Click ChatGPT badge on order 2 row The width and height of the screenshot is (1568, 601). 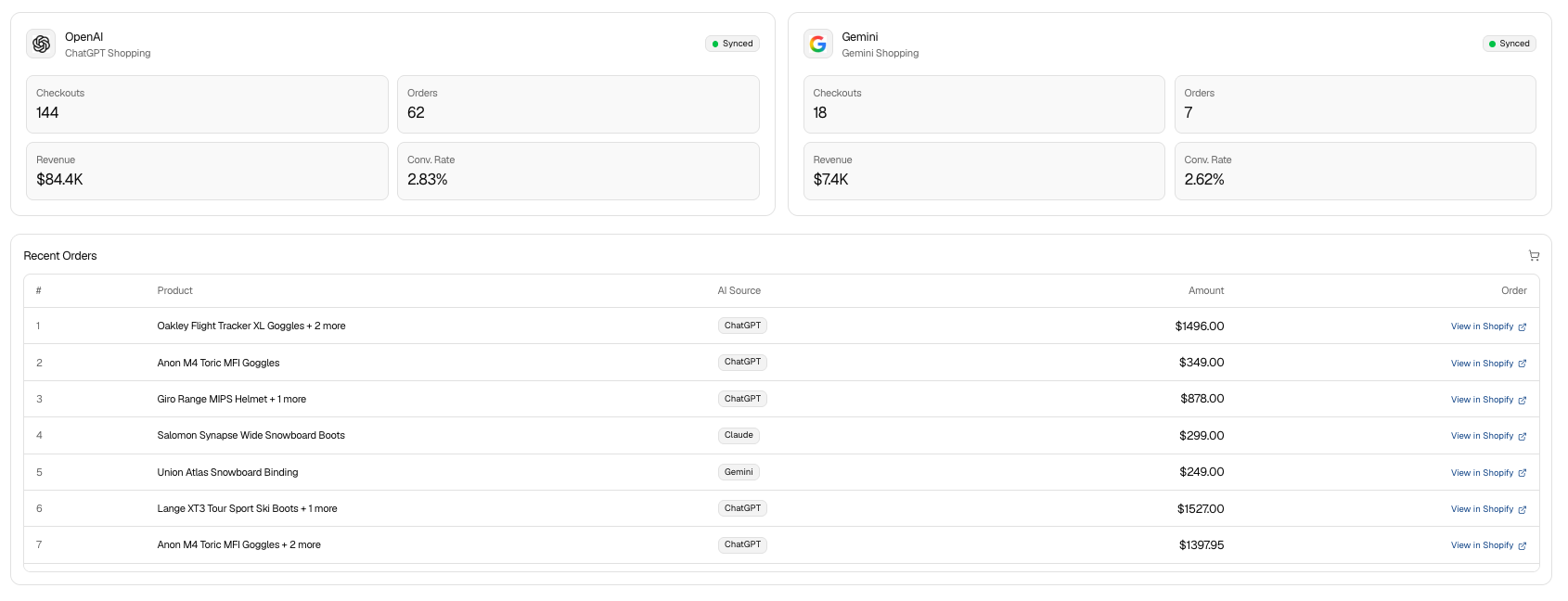coord(742,362)
